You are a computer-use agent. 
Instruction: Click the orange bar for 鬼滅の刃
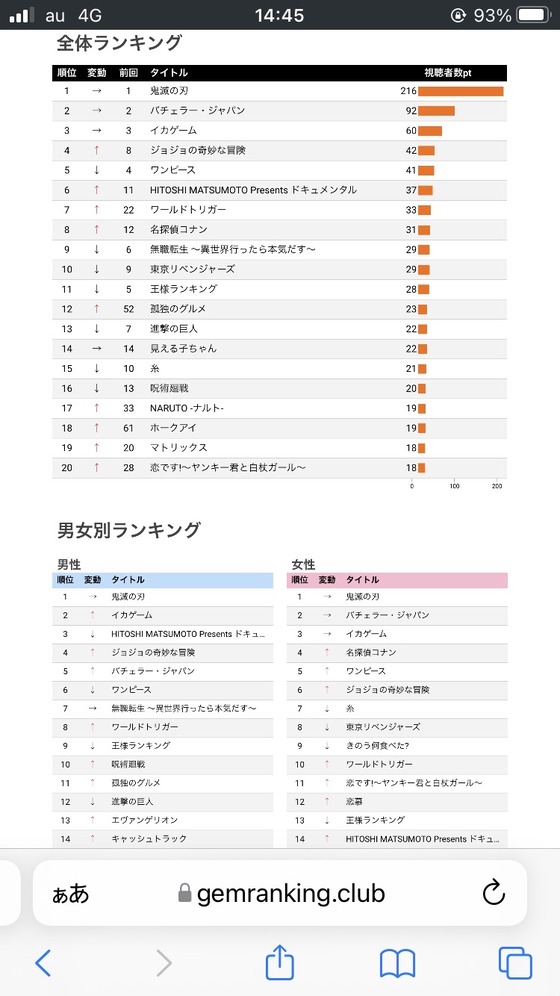(460, 91)
